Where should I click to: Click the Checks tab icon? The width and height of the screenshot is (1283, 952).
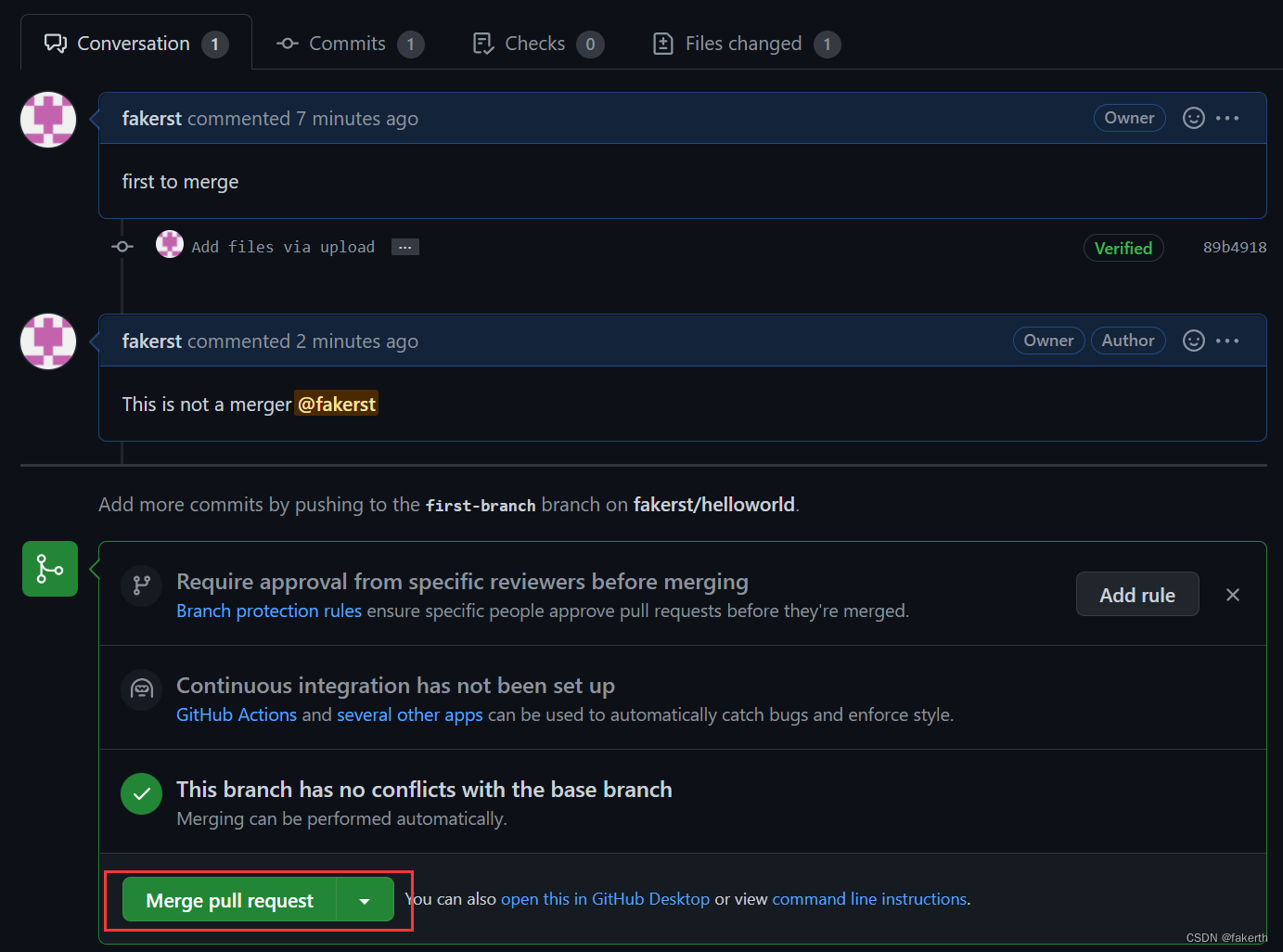pyautogui.click(x=483, y=44)
